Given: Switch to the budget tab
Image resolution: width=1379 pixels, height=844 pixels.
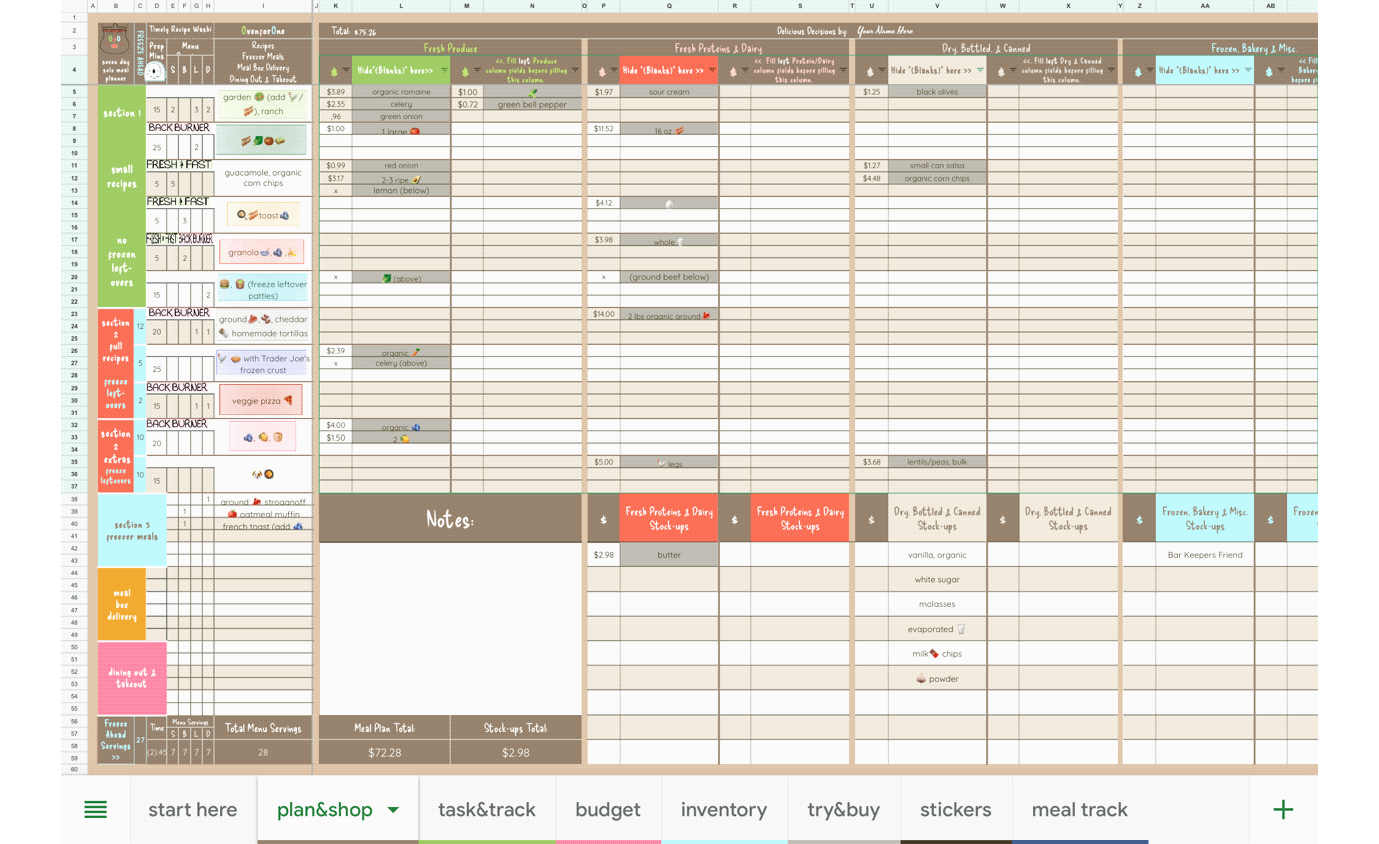Looking at the screenshot, I should pos(607,810).
